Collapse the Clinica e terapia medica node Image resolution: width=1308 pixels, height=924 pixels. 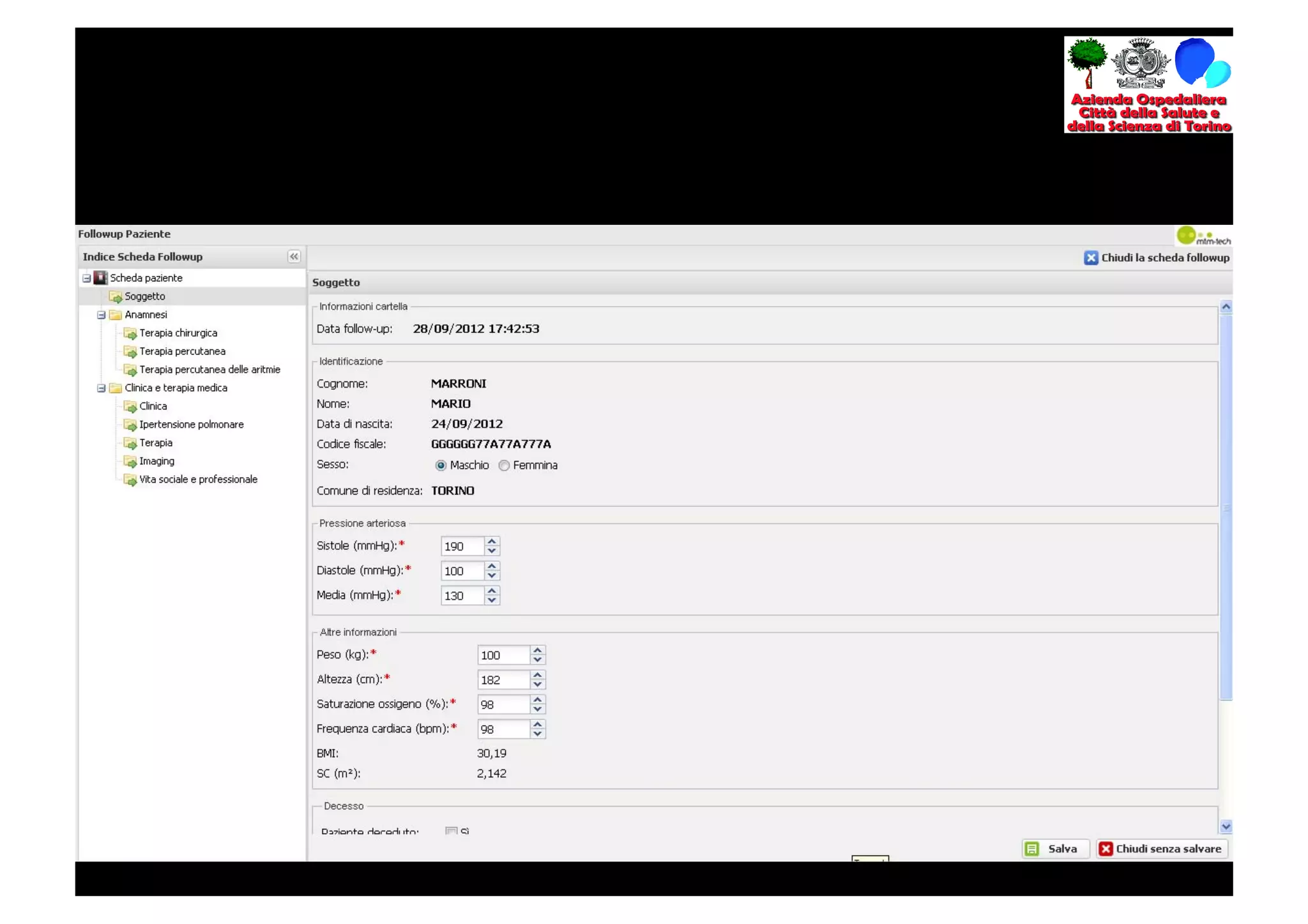[x=101, y=388]
